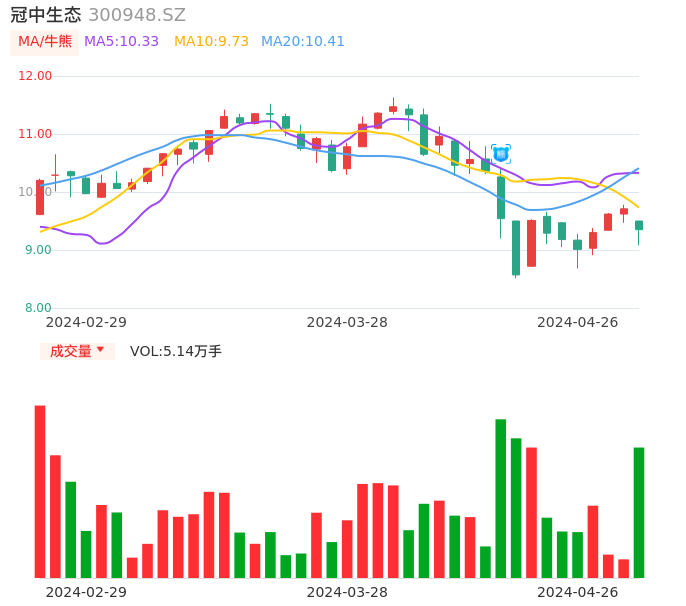Click the stock name 冠中生态
The image size is (686, 606).
pyautogui.click(x=46, y=15)
